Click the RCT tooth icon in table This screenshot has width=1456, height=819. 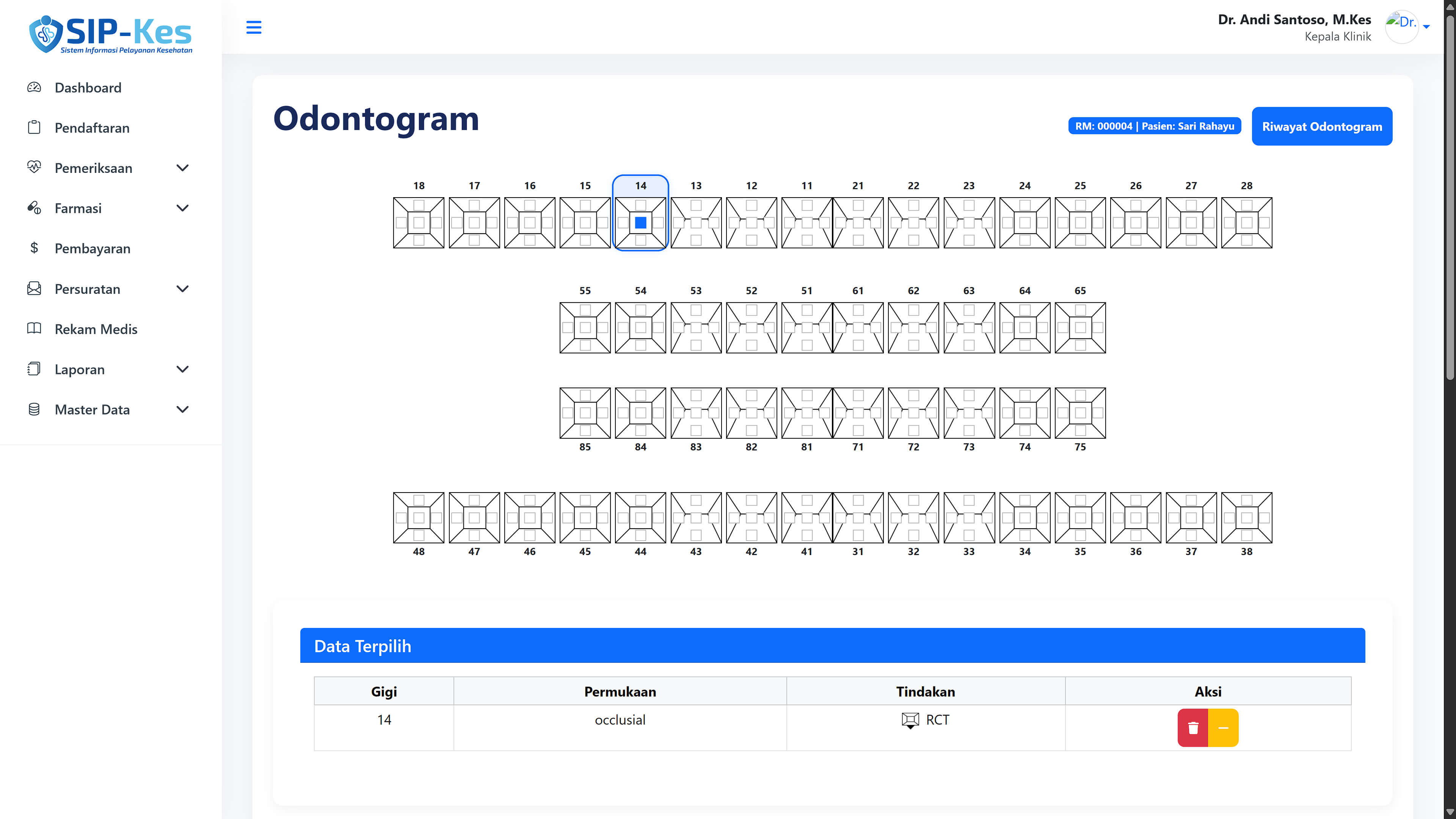(x=910, y=720)
